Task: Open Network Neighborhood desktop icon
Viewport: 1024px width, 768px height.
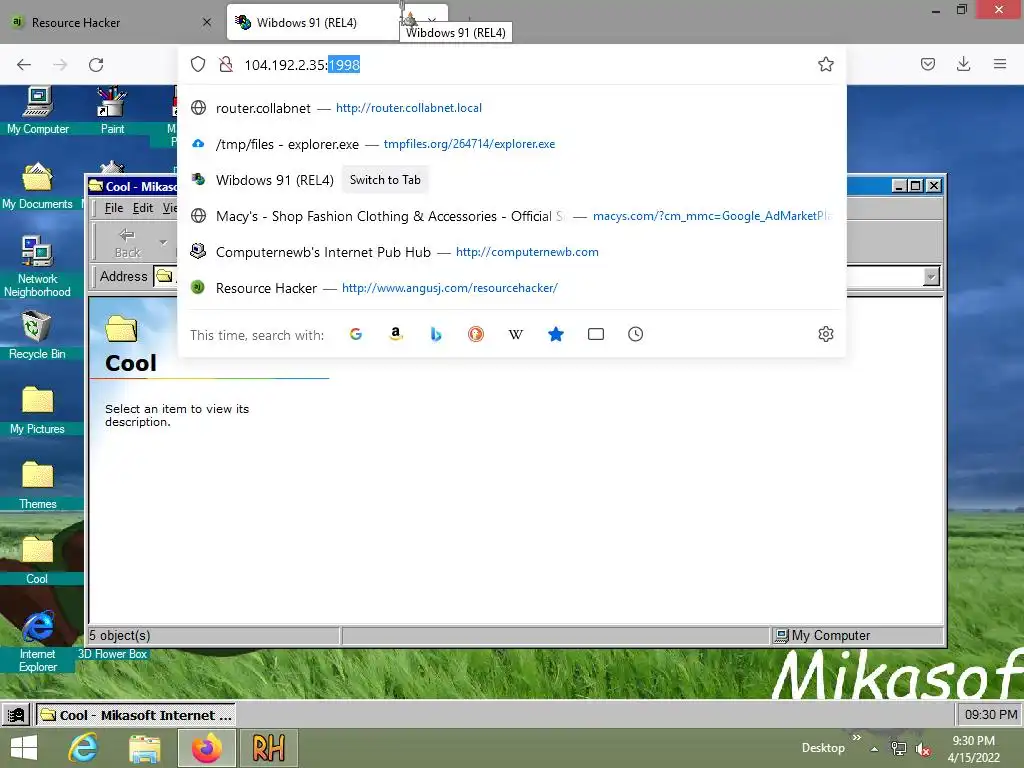Action: coord(37,266)
